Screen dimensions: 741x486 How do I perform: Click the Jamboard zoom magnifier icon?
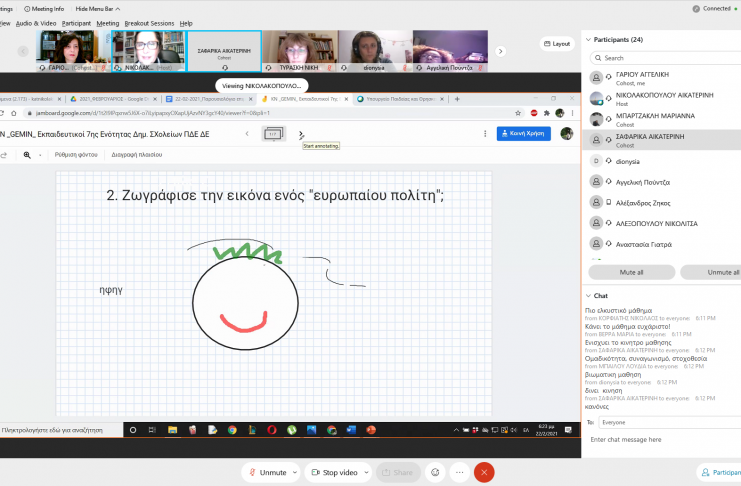(x=27, y=155)
